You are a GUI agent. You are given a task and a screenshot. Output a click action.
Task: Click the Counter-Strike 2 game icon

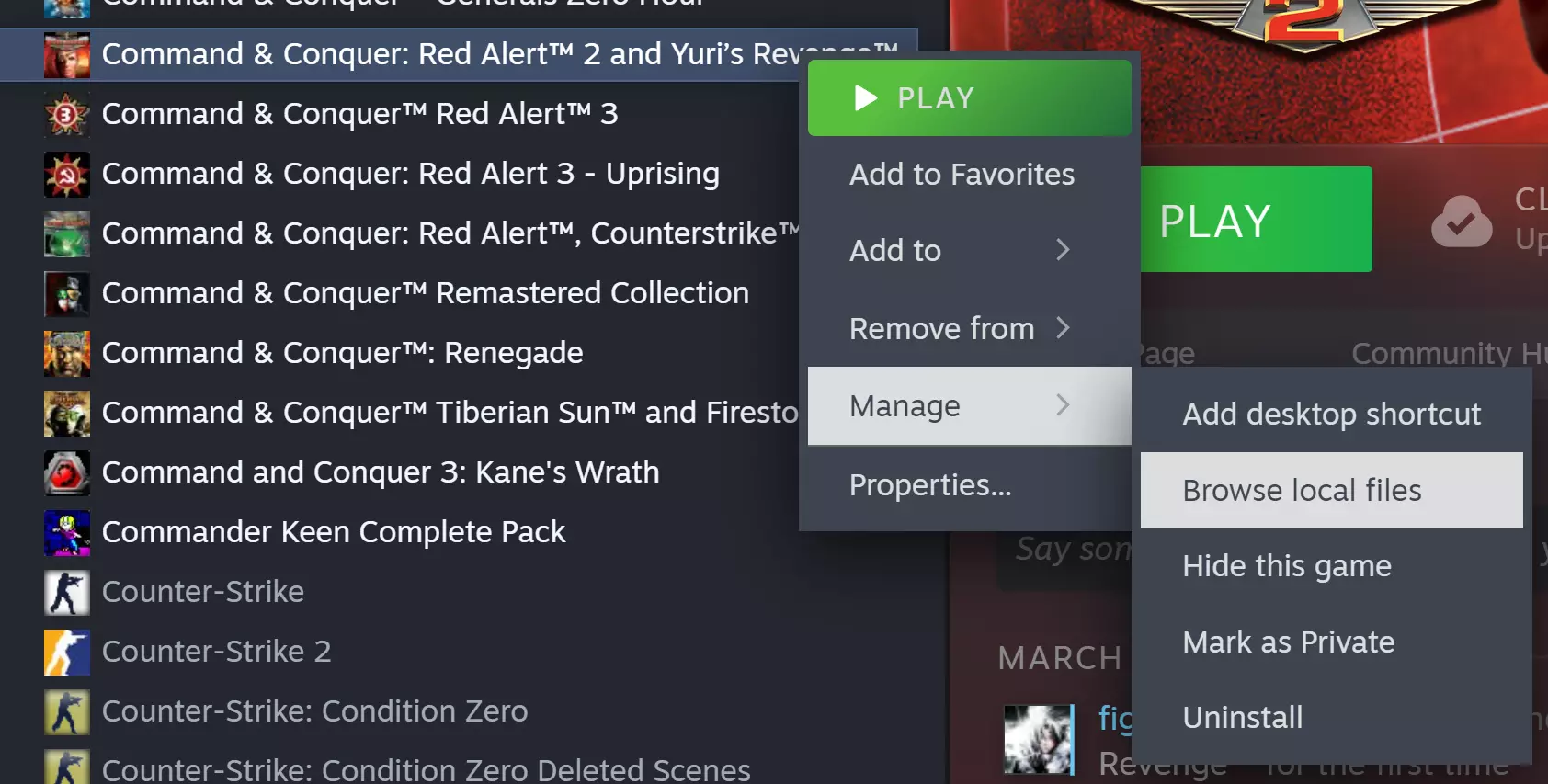click(67, 652)
